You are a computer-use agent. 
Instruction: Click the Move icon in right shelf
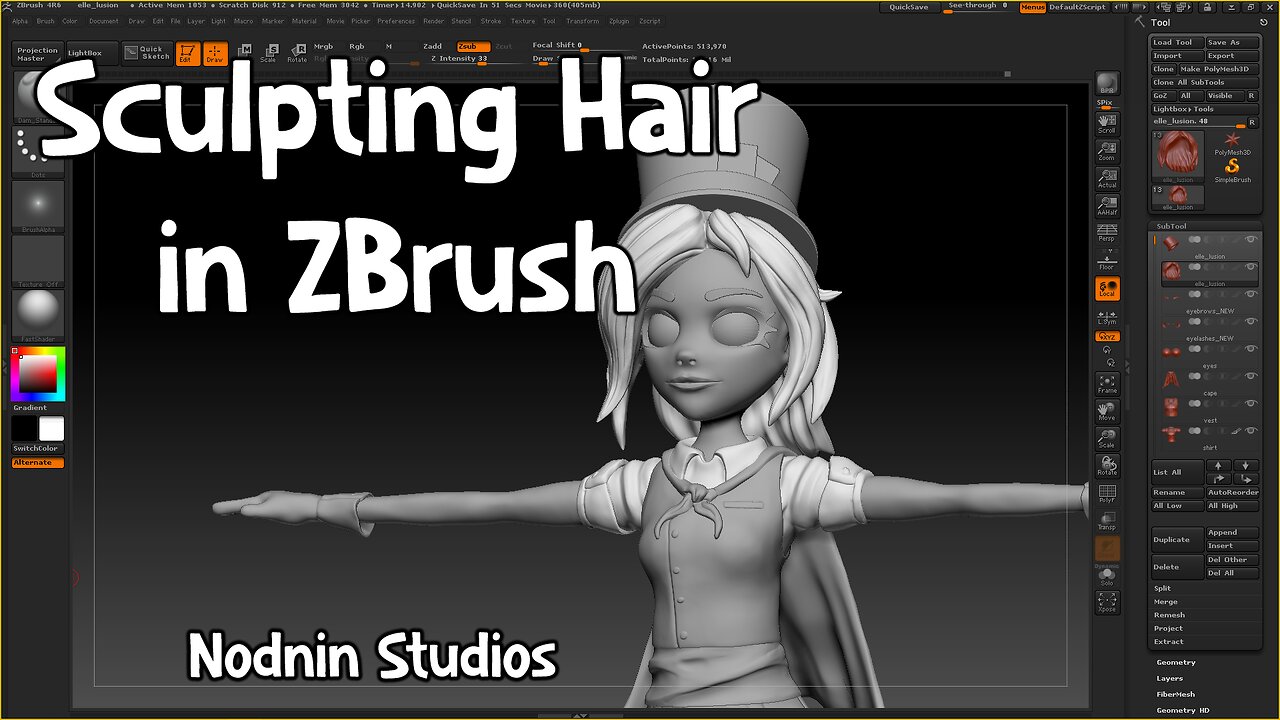tap(1107, 411)
